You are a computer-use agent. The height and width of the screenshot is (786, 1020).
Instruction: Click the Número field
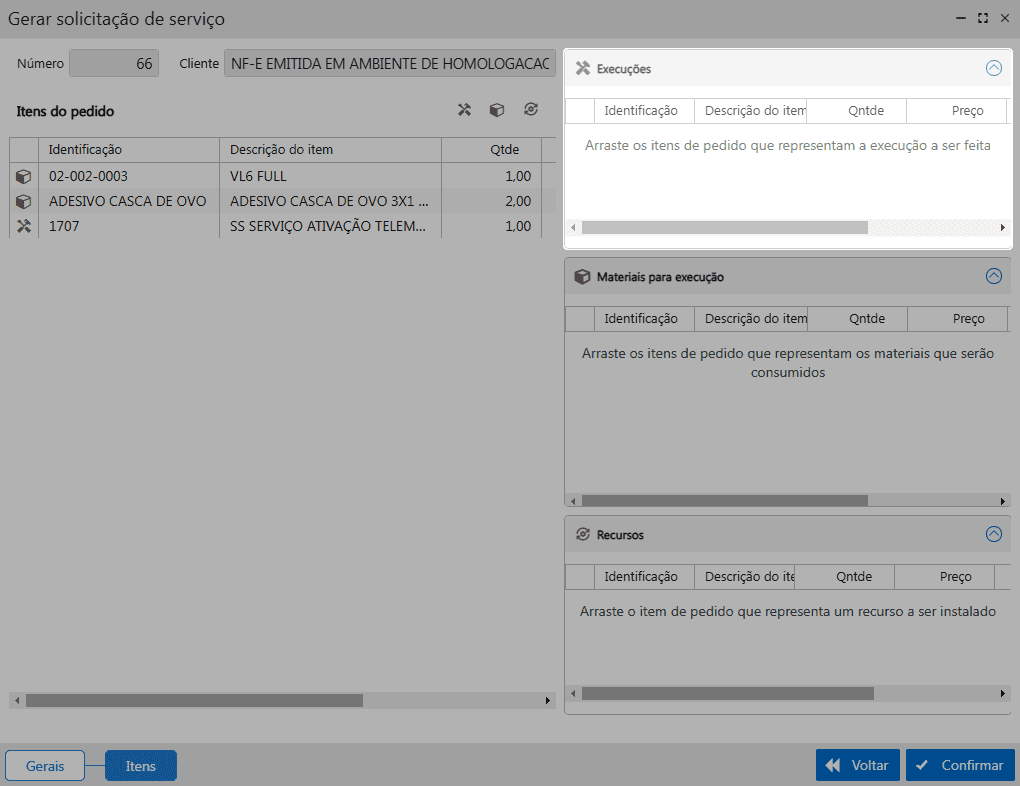point(113,64)
